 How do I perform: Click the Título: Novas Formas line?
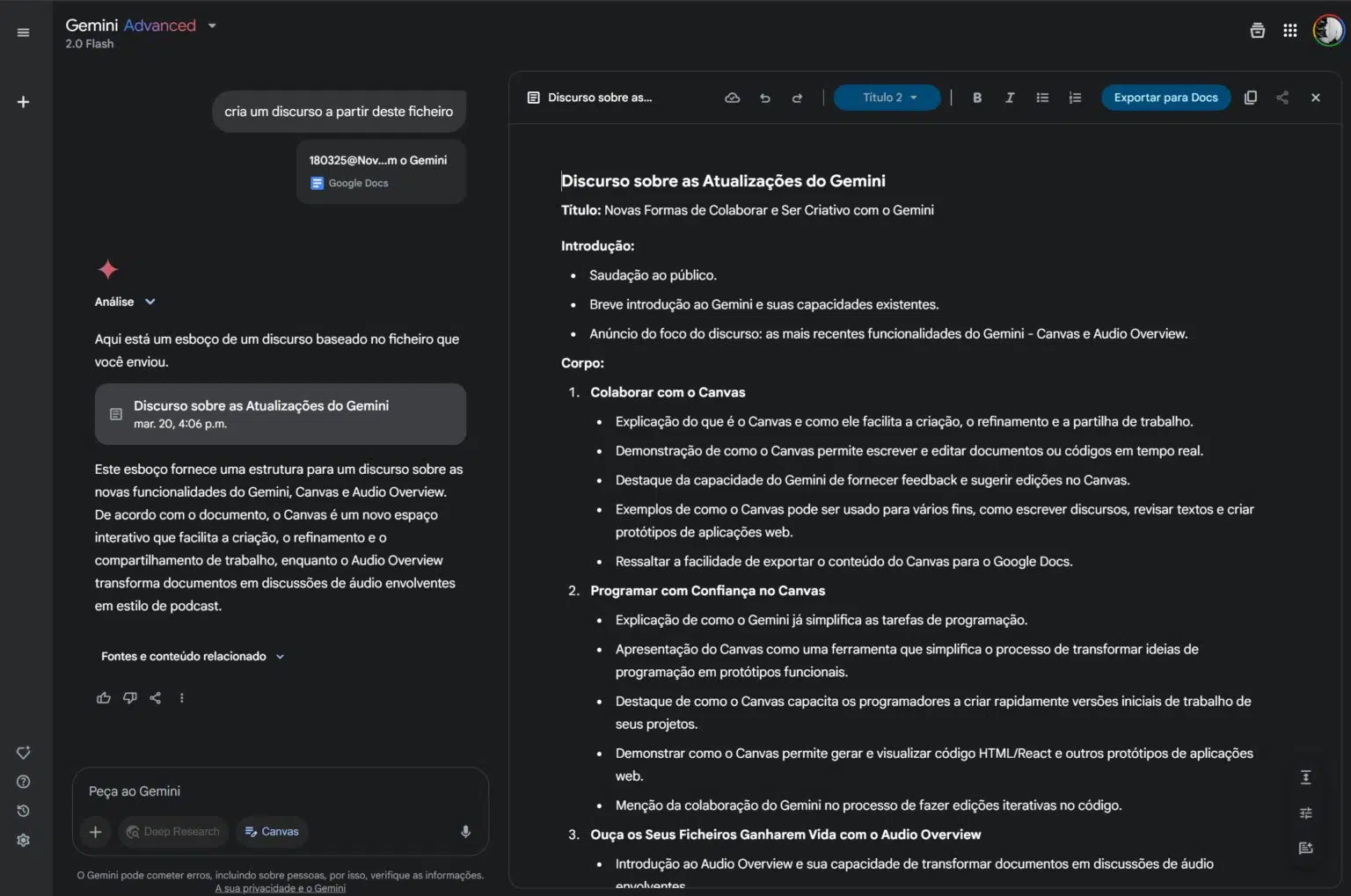(748, 210)
